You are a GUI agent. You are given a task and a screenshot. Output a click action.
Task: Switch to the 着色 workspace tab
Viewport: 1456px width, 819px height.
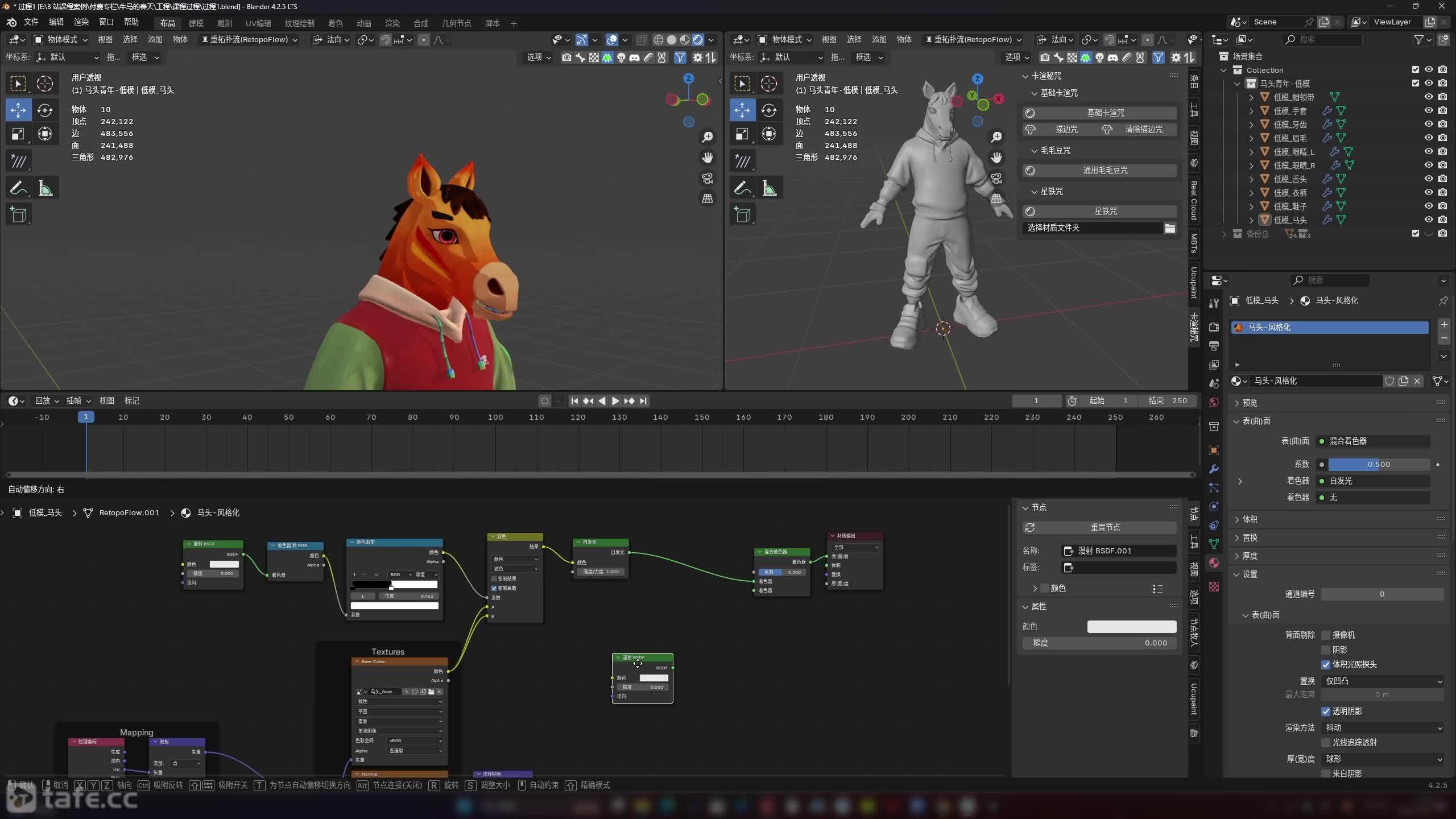click(335, 23)
